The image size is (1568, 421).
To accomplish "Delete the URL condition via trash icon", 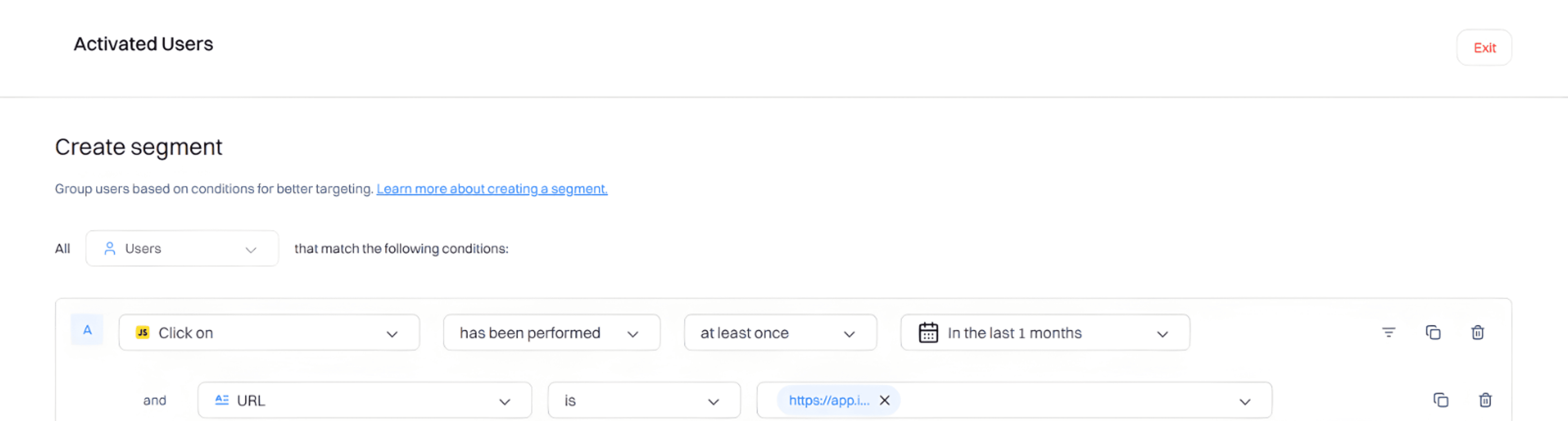I will (x=1486, y=400).
